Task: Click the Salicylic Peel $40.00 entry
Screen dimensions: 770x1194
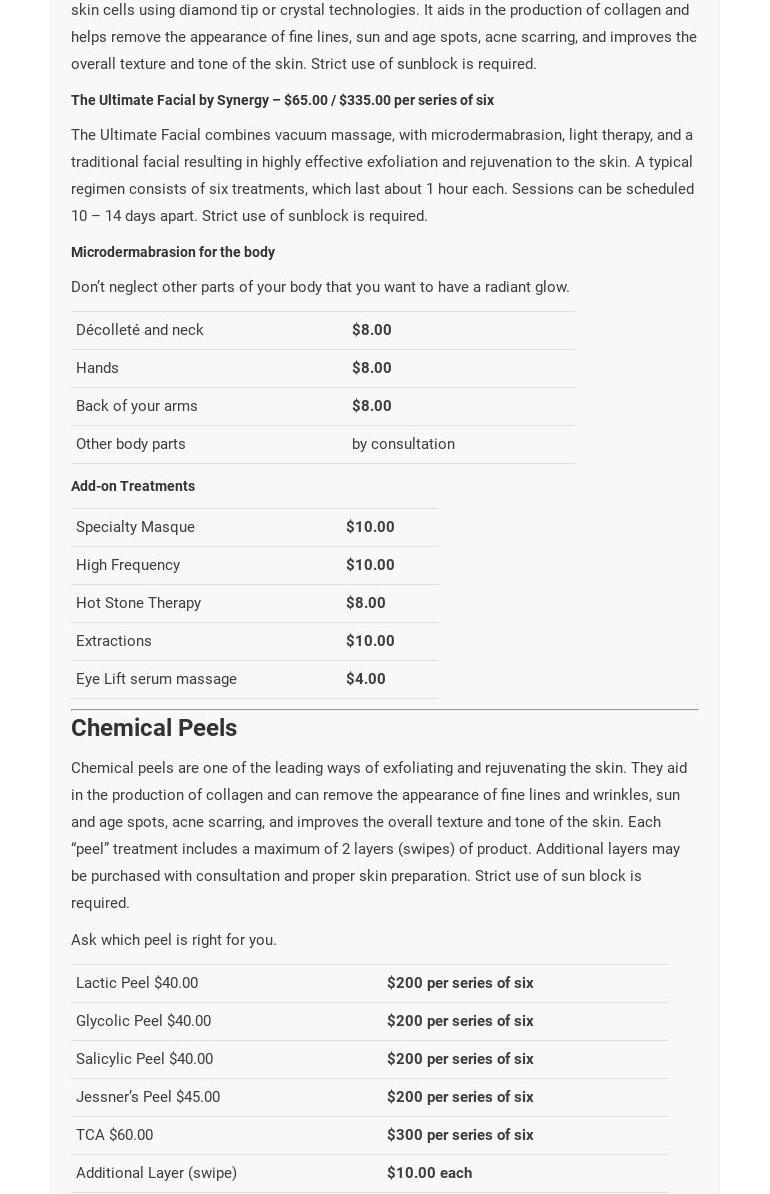Action: tap(144, 1059)
